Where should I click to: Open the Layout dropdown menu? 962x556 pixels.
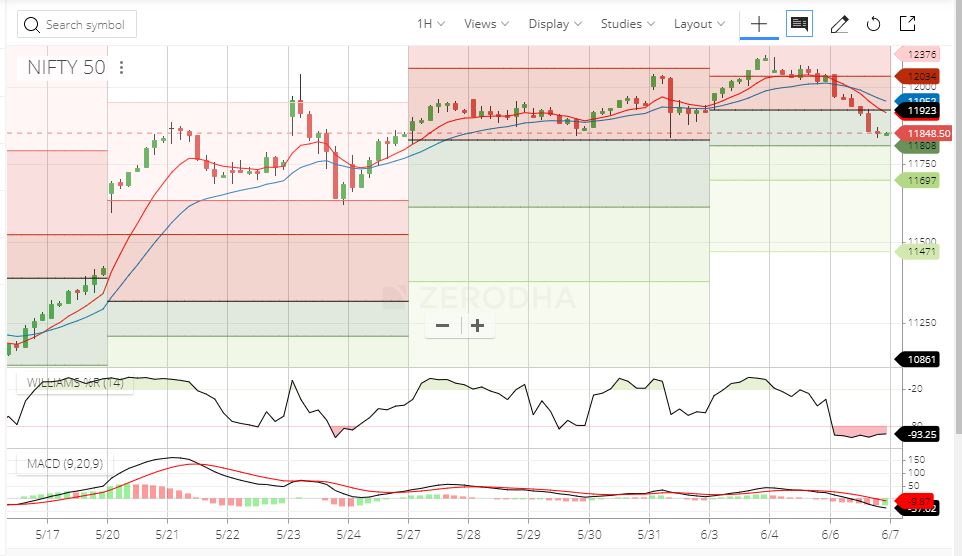[x=699, y=24]
